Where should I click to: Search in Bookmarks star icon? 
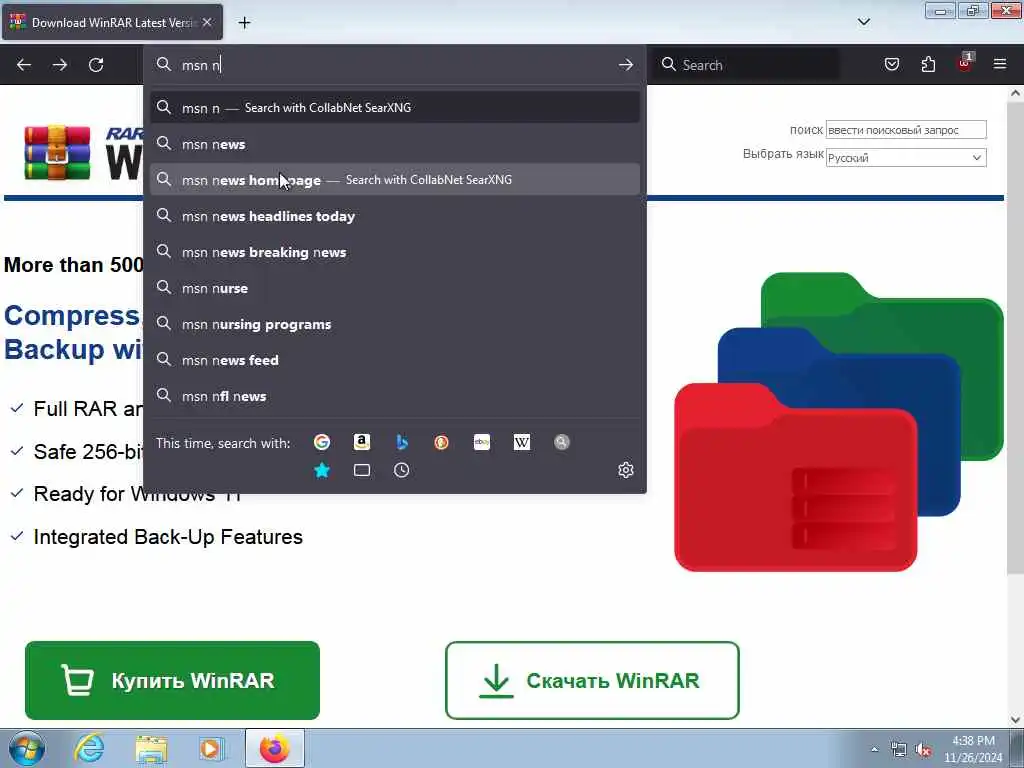321,470
